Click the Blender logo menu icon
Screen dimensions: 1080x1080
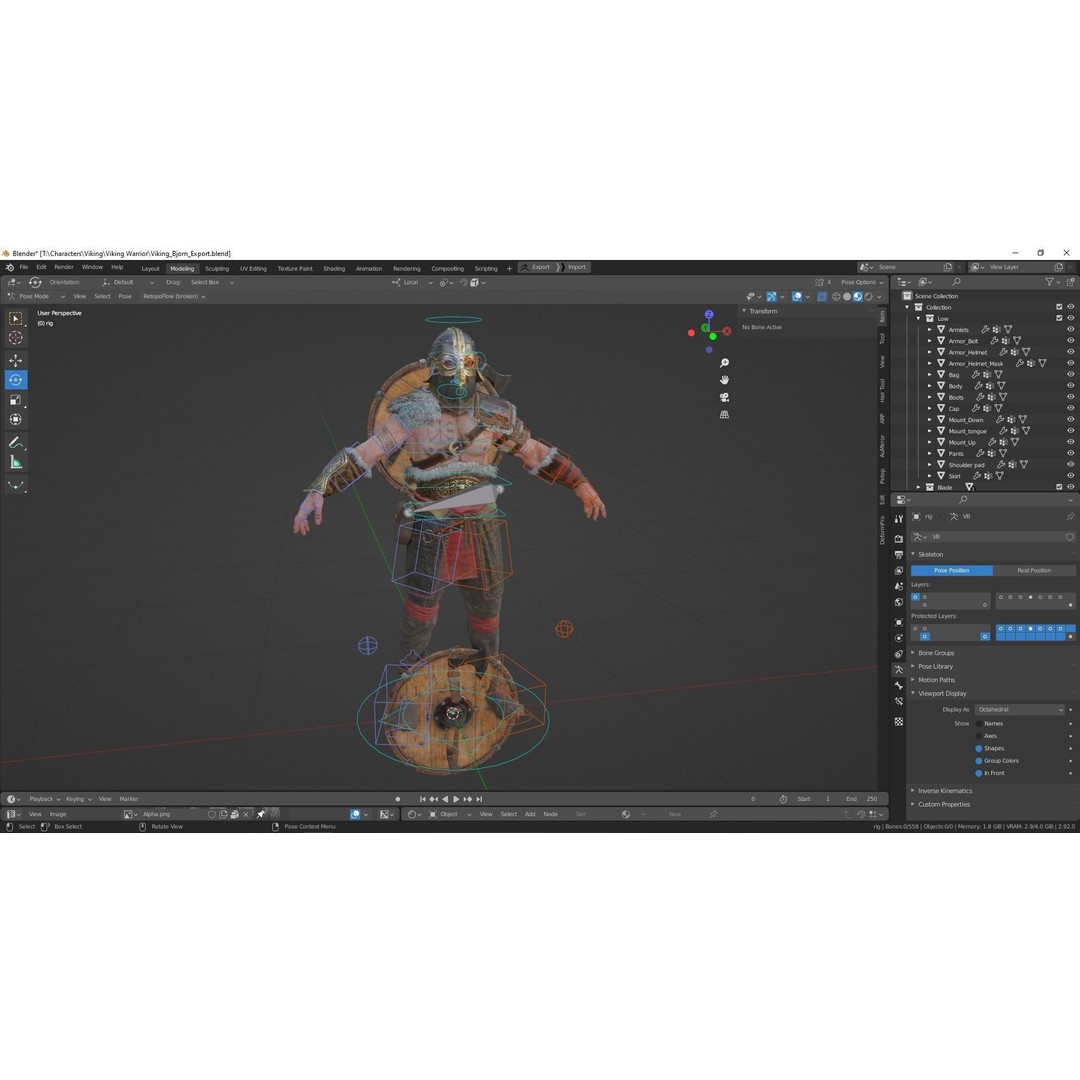coord(9,267)
